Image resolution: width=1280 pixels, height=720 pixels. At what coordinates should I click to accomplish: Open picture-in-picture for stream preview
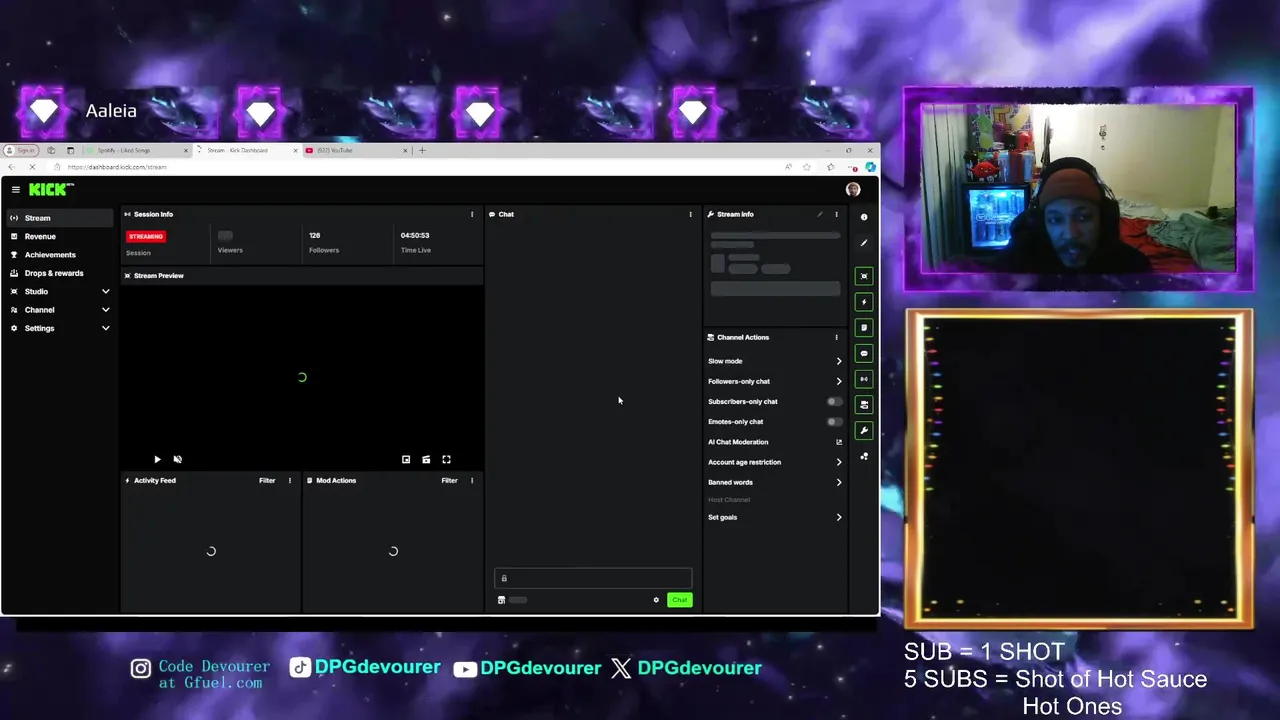click(406, 459)
